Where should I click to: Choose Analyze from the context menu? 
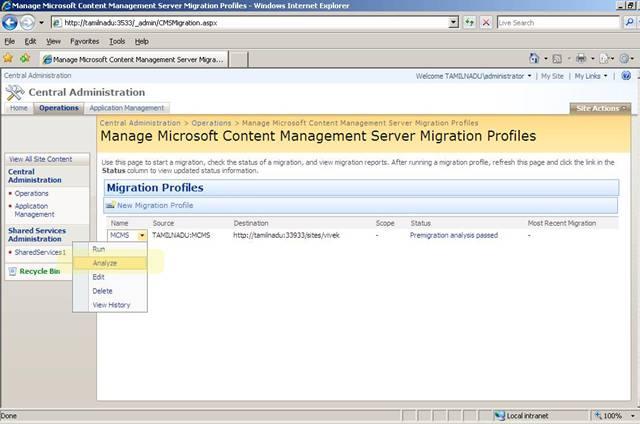point(110,263)
